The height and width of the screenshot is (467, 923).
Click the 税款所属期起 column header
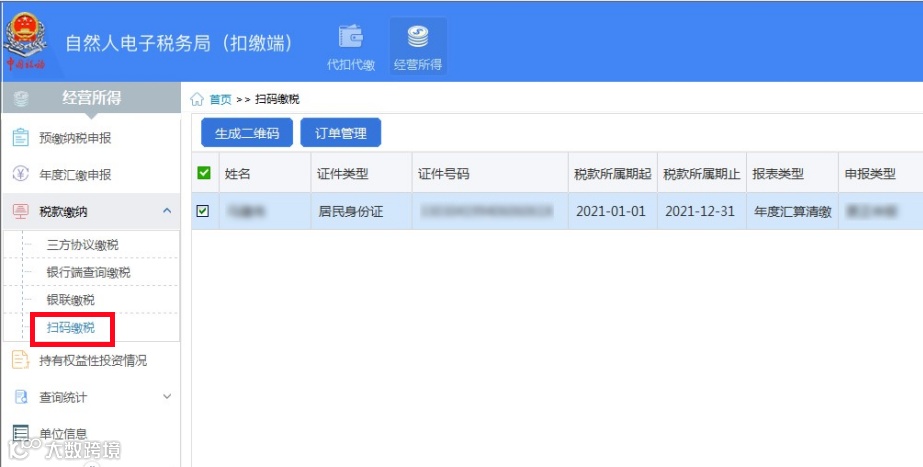[x=612, y=174]
